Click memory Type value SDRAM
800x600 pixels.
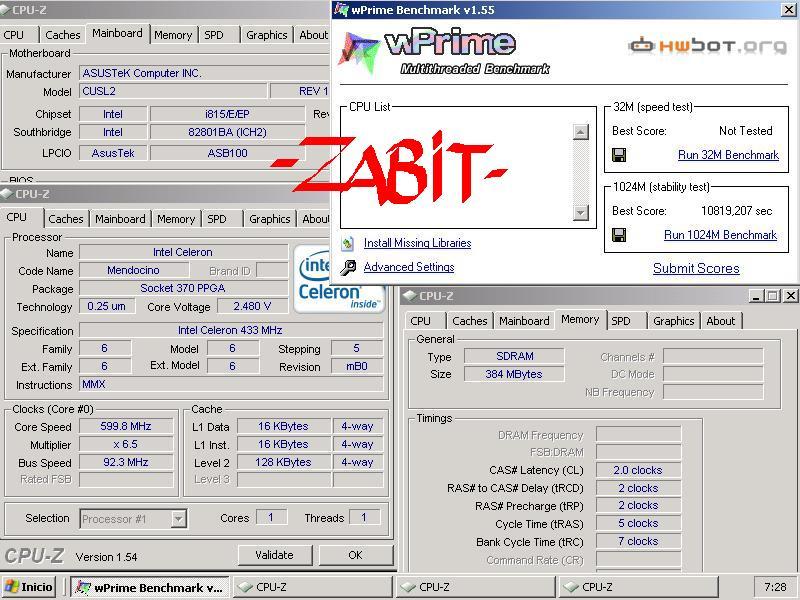(514, 356)
